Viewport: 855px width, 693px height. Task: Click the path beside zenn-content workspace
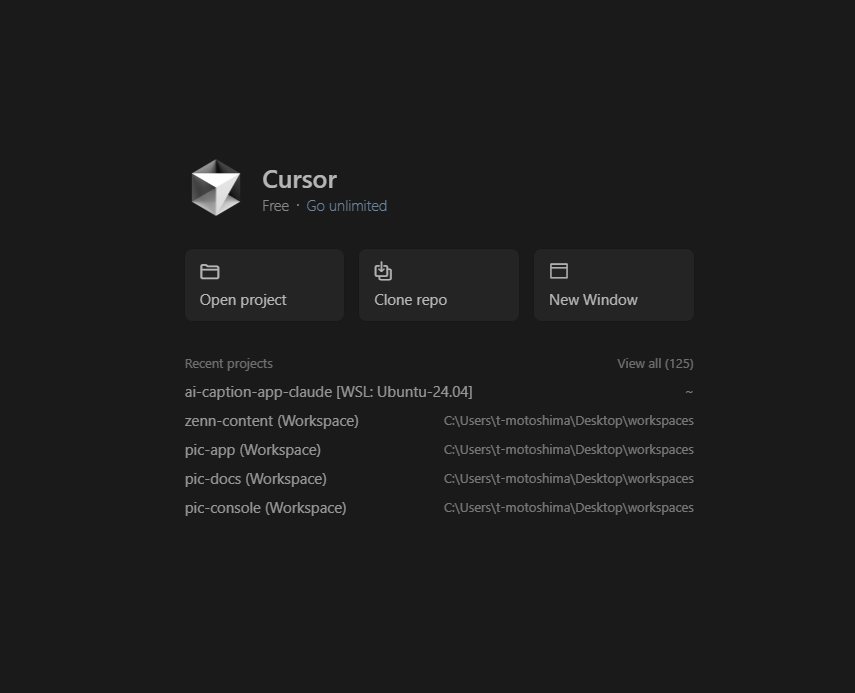coord(568,421)
